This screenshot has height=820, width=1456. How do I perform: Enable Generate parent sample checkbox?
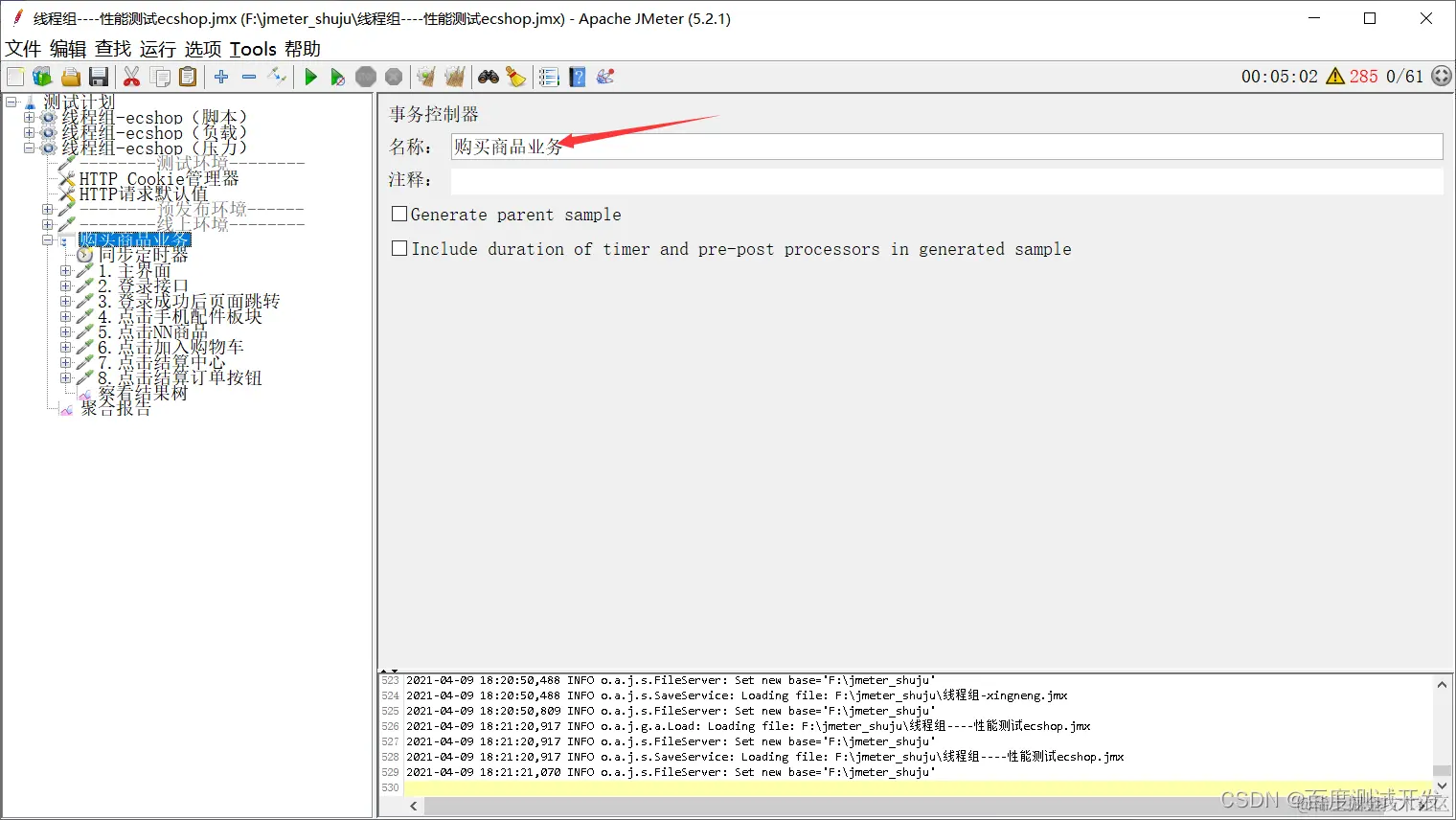coord(399,214)
